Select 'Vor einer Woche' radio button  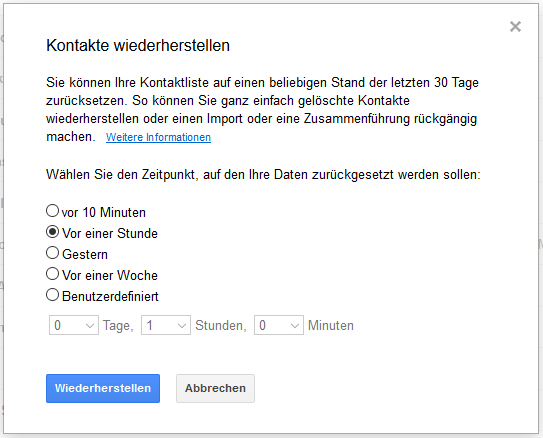[x=52, y=274]
